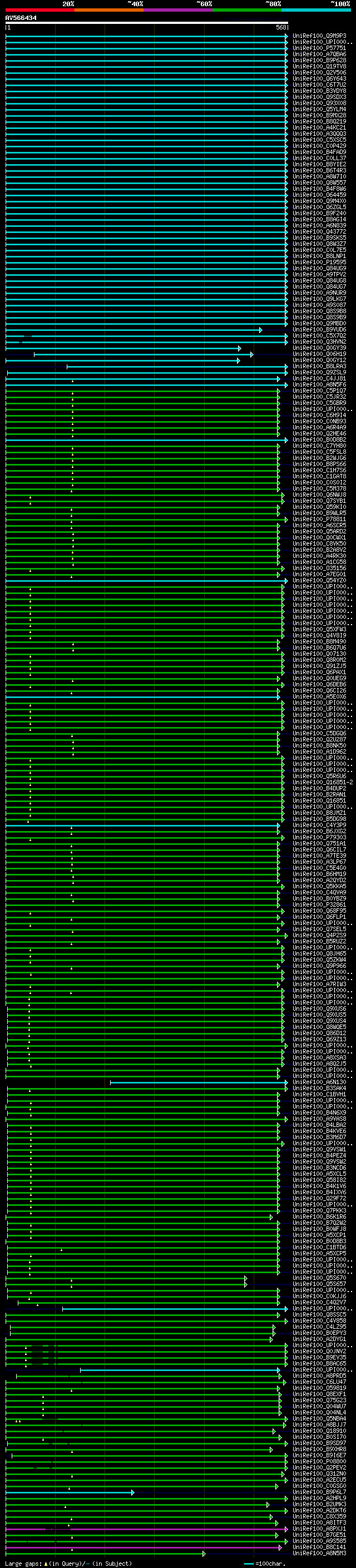Click the UniRef100_P32861 alignment label
The image size is (356, 1568).
pyautogui.click(x=319, y=905)
